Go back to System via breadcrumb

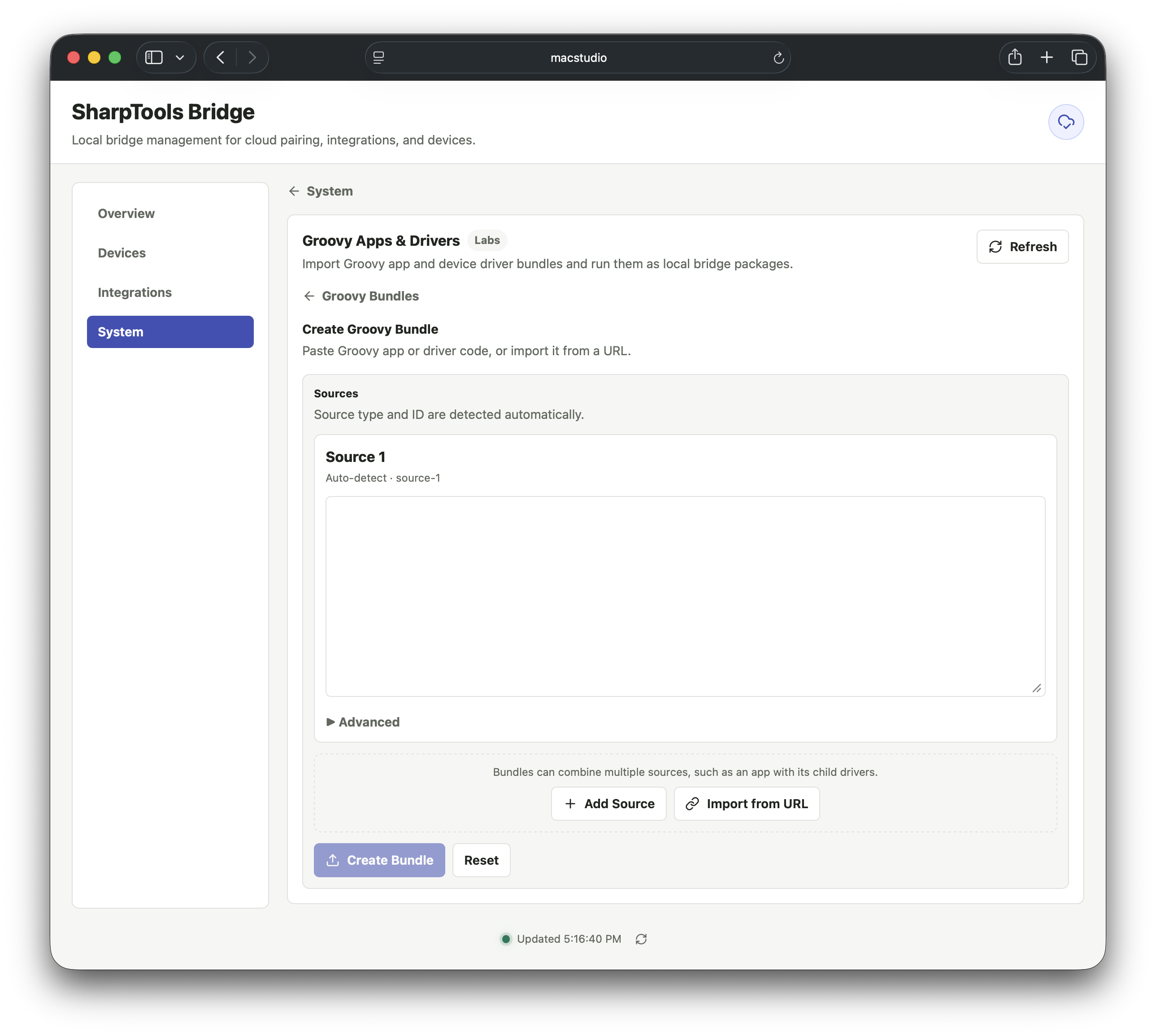(x=321, y=191)
